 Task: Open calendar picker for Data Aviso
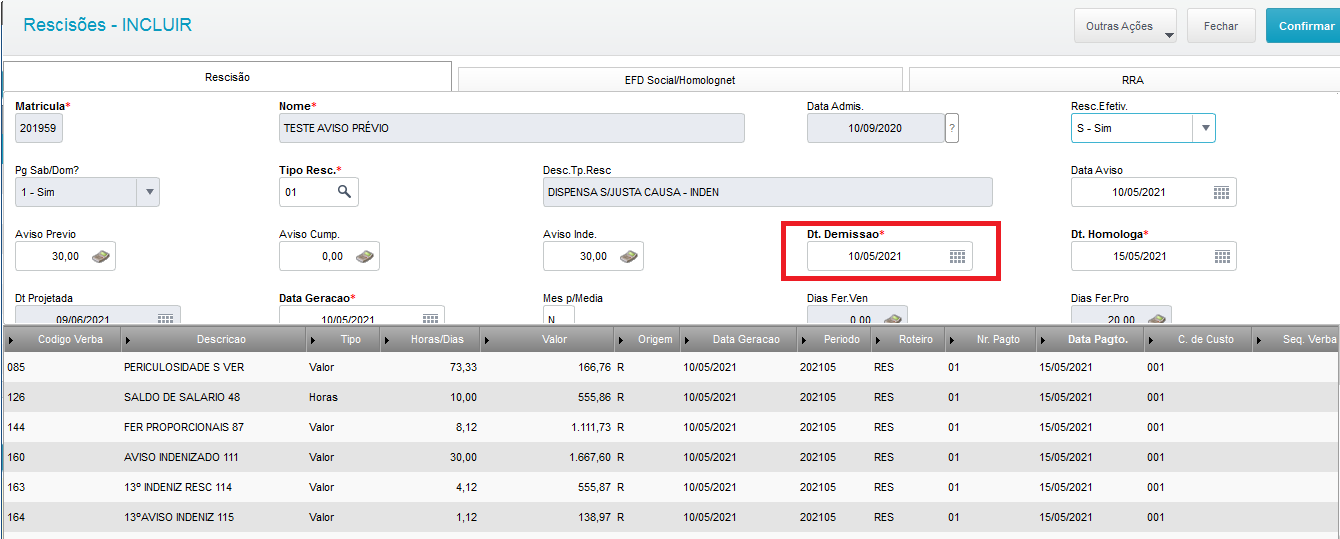click(x=1221, y=192)
